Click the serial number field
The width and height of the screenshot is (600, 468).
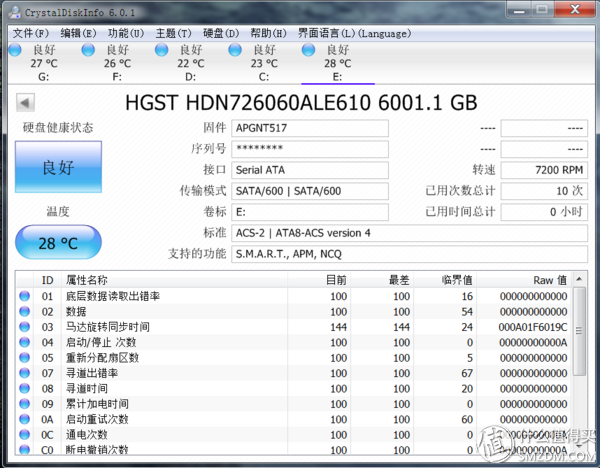310,149
